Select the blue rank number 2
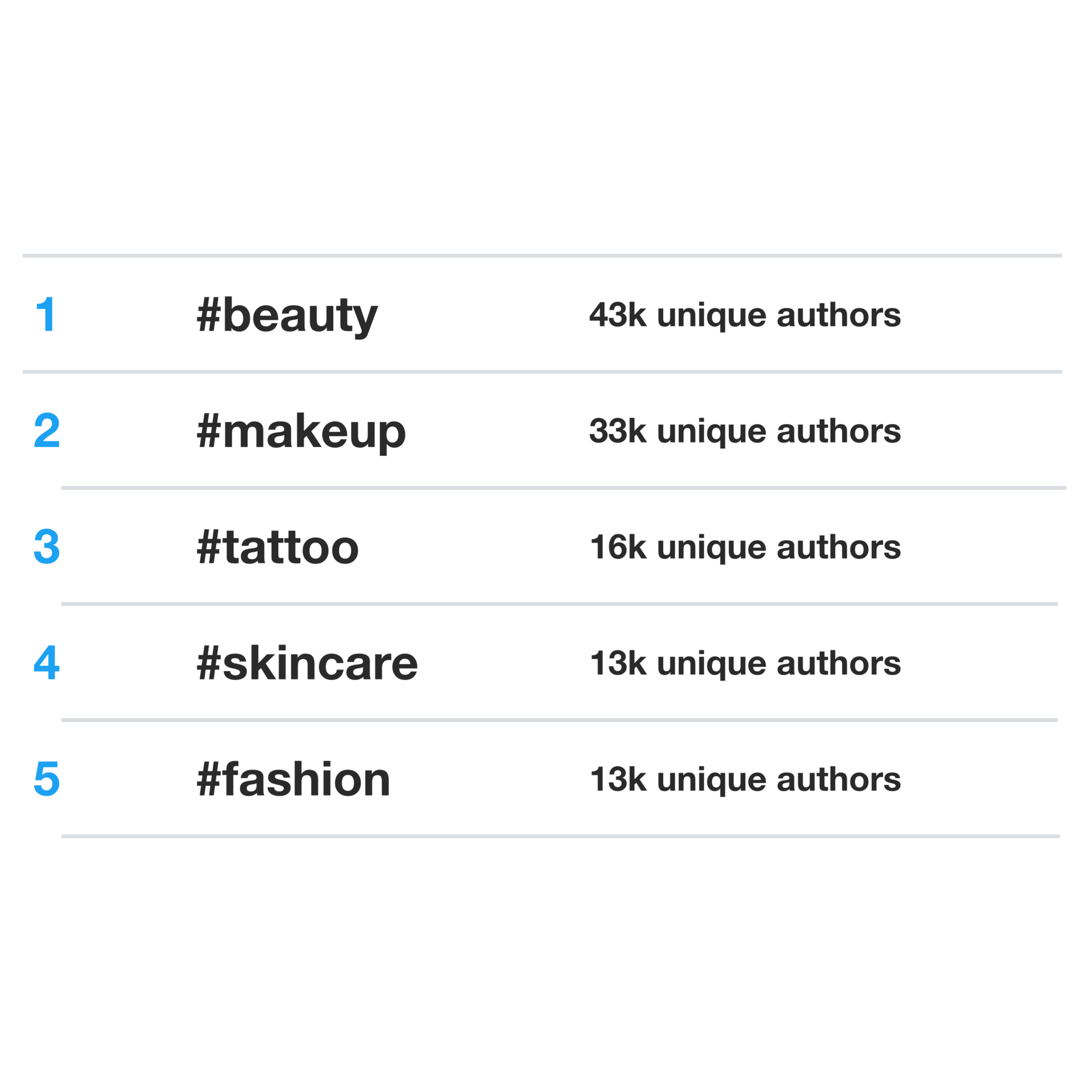This screenshot has width=1092, height=1092. [x=47, y=430]
